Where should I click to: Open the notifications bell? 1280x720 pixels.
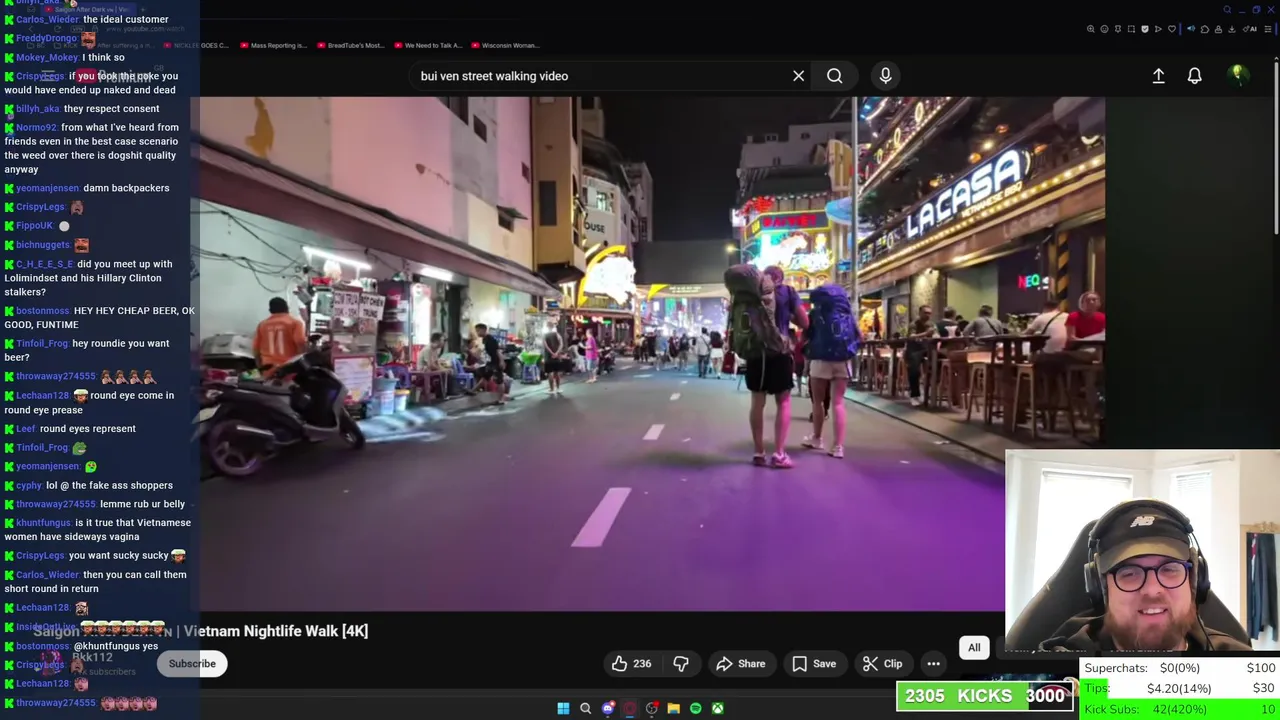click(1194, 76)
